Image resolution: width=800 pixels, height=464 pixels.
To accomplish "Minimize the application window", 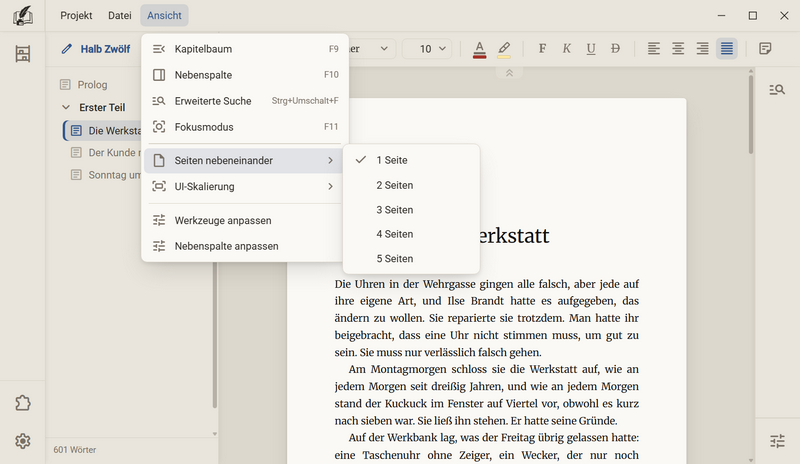I will tap(721, 16).
